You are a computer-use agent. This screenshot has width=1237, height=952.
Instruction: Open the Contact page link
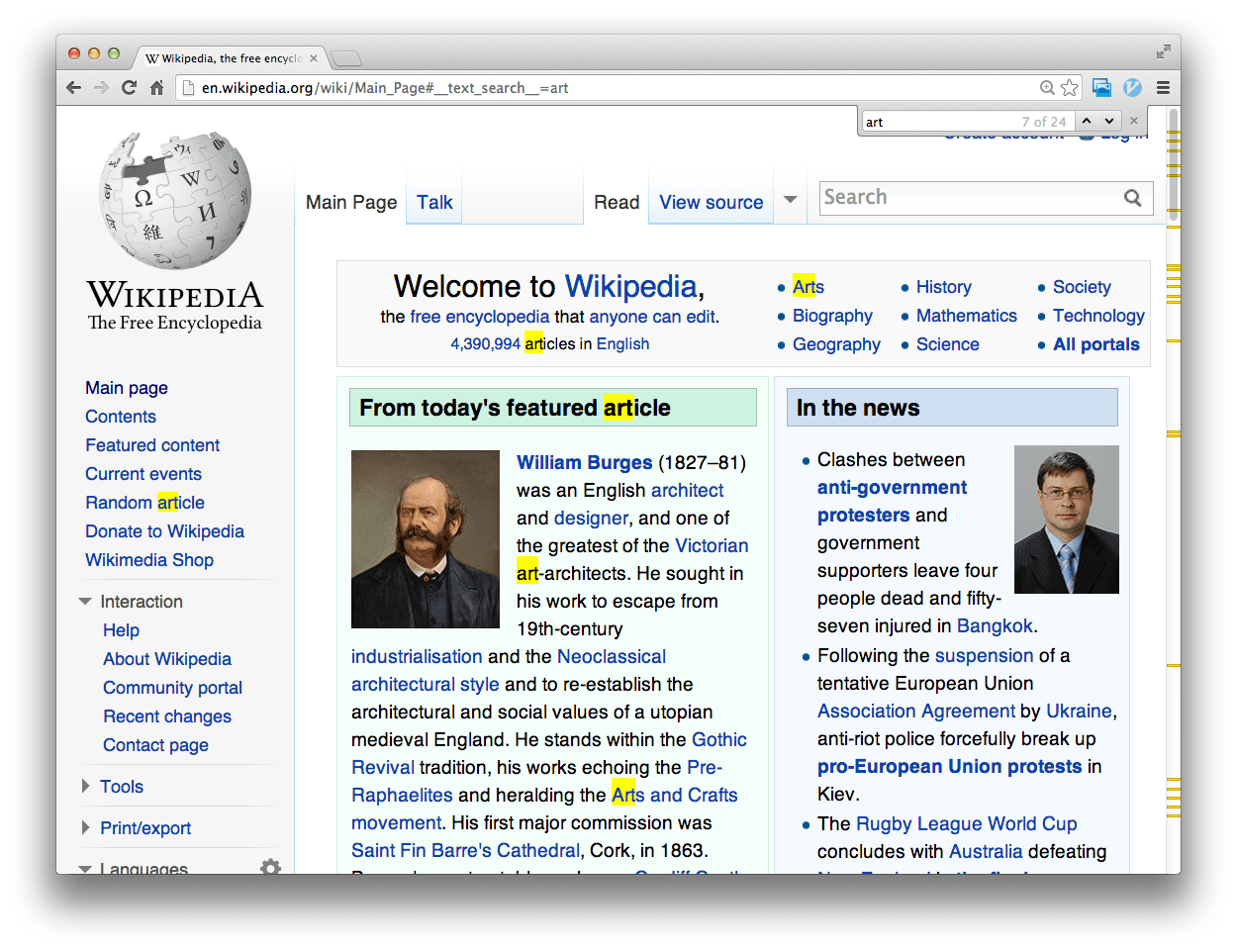pos(155,745)
